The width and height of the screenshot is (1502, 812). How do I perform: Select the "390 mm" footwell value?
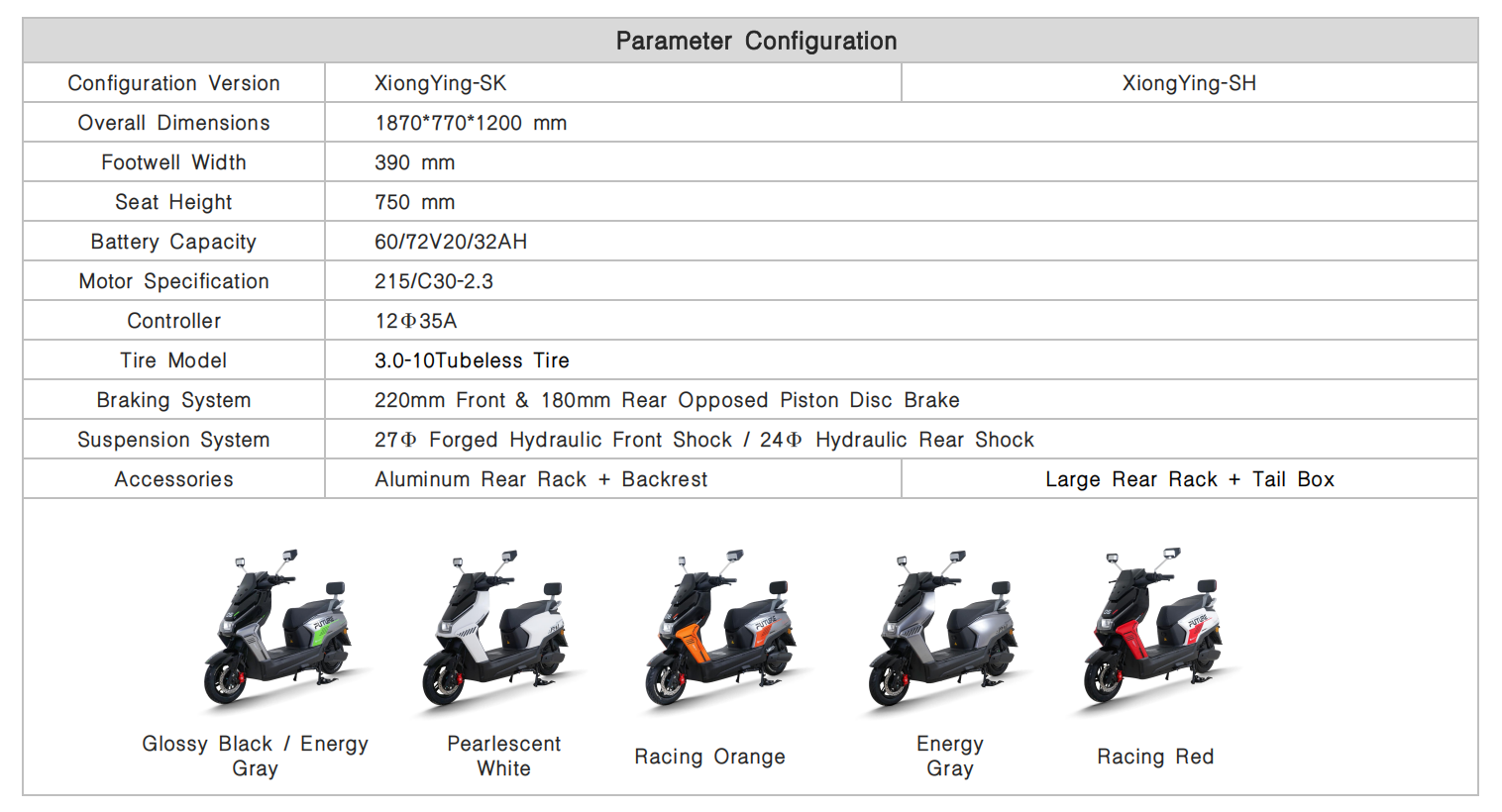(414, 162)
